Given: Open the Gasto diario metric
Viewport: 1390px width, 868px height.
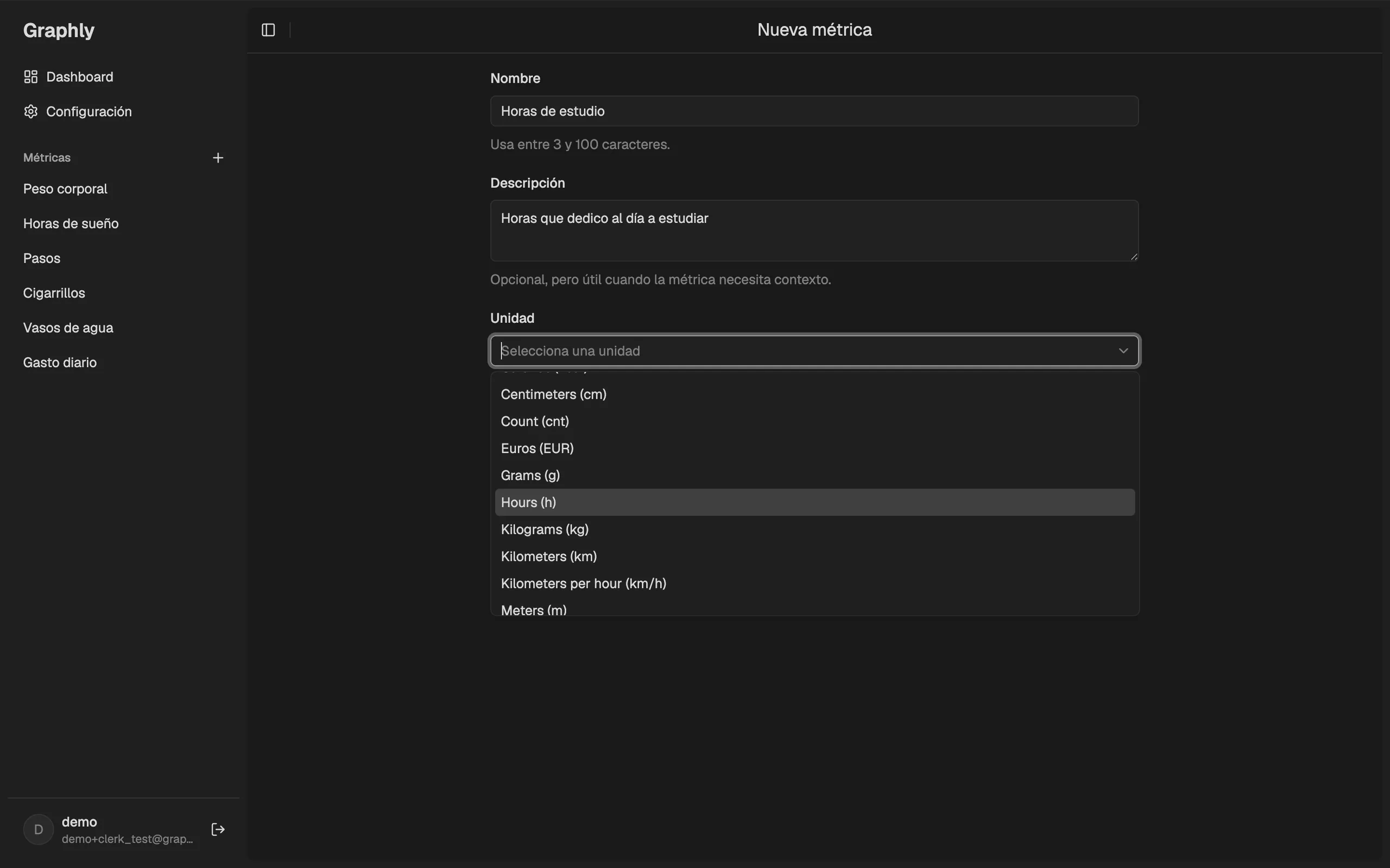Looking at the screenshot, I should click(x=124, y=362).
